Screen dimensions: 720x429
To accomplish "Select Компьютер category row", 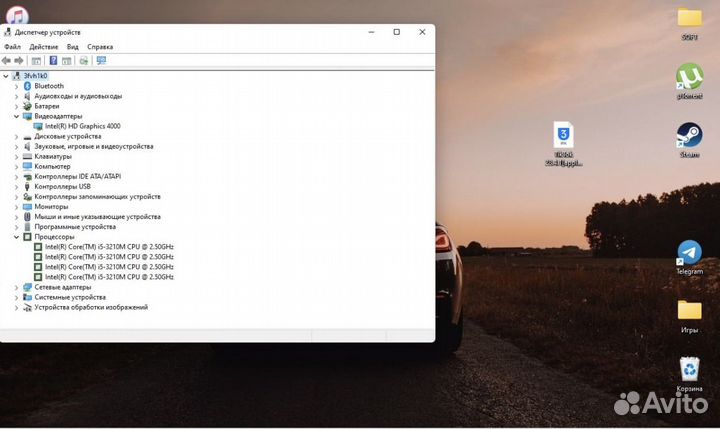I will click(52, 166).
